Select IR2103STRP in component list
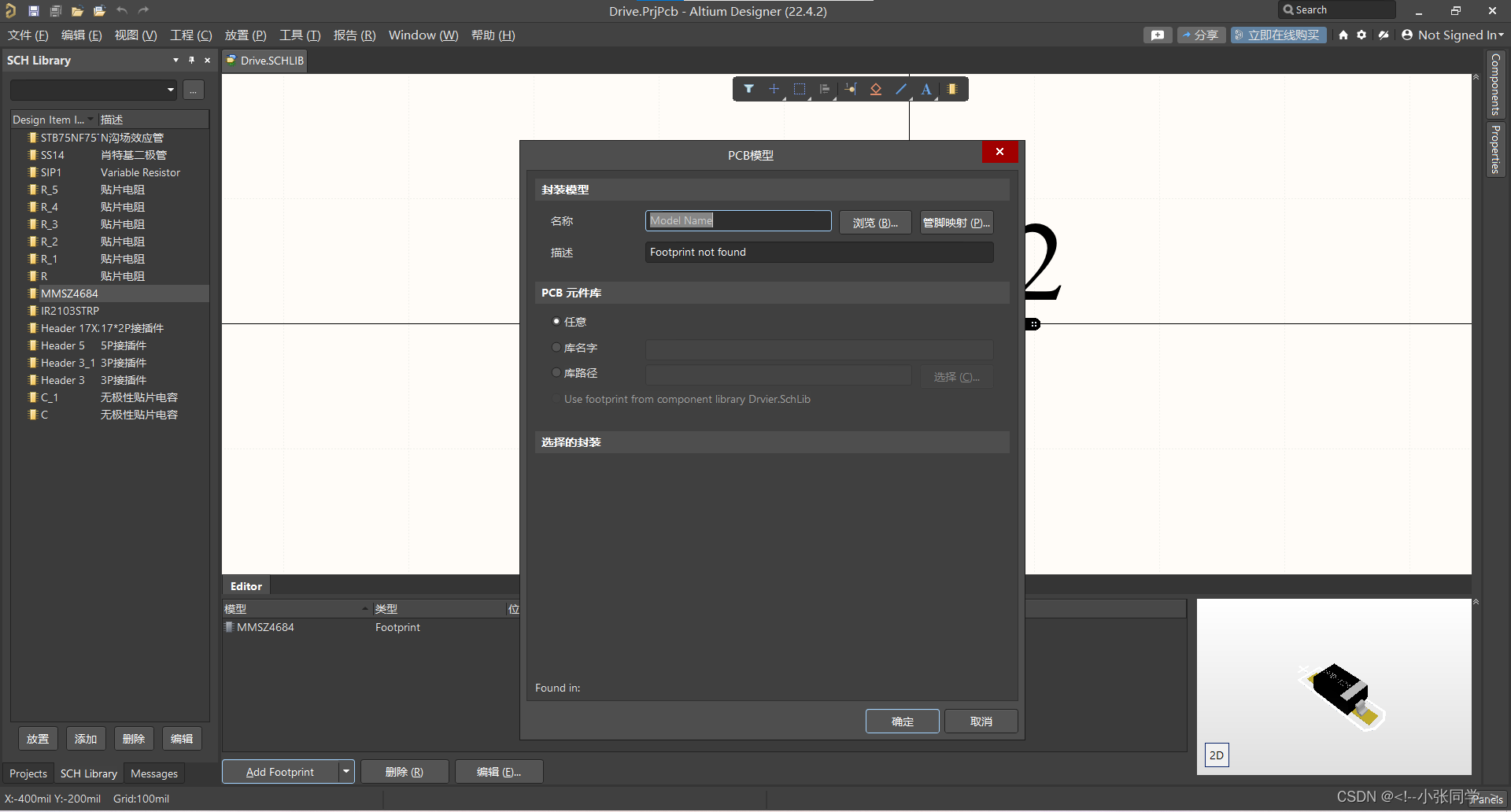1511x812 pixels. pos(110,311)
